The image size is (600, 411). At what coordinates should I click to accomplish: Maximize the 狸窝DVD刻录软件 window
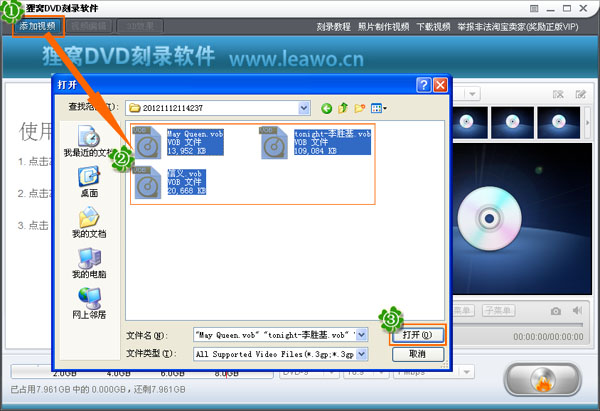pos(567,8)
